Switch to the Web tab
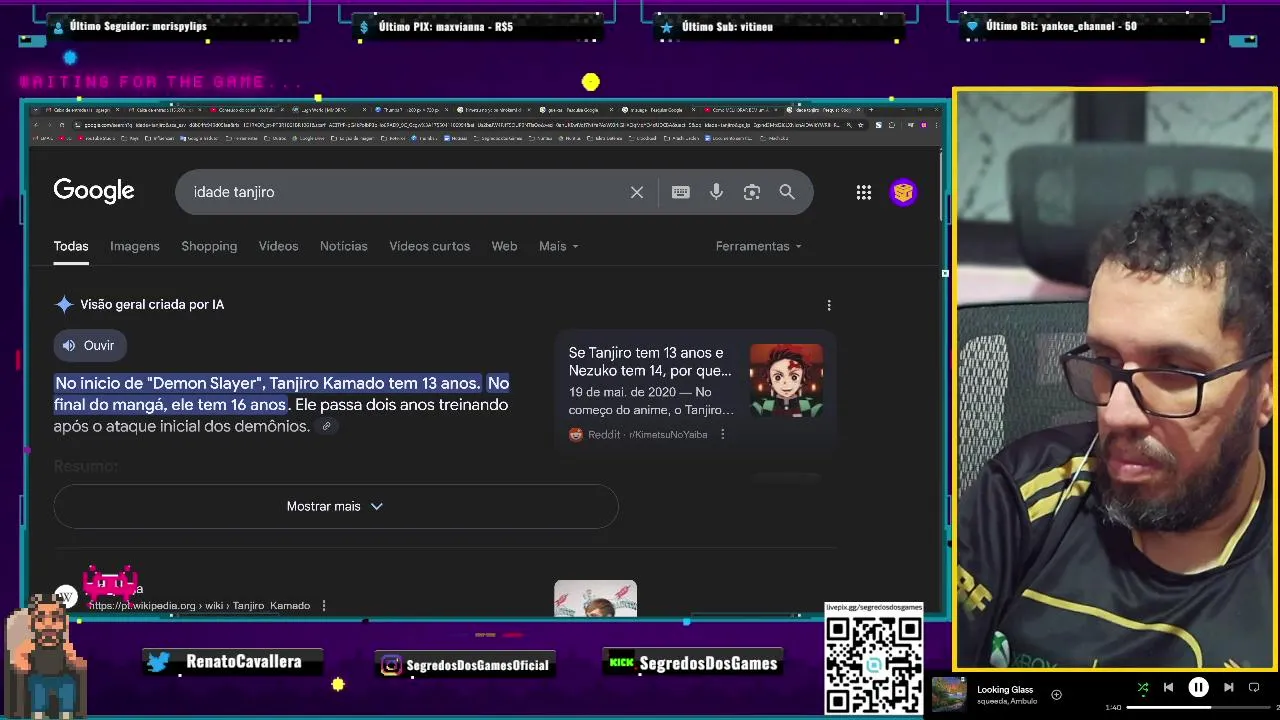The width and height of the screenshot is (1280, 720). click(504, 246)
